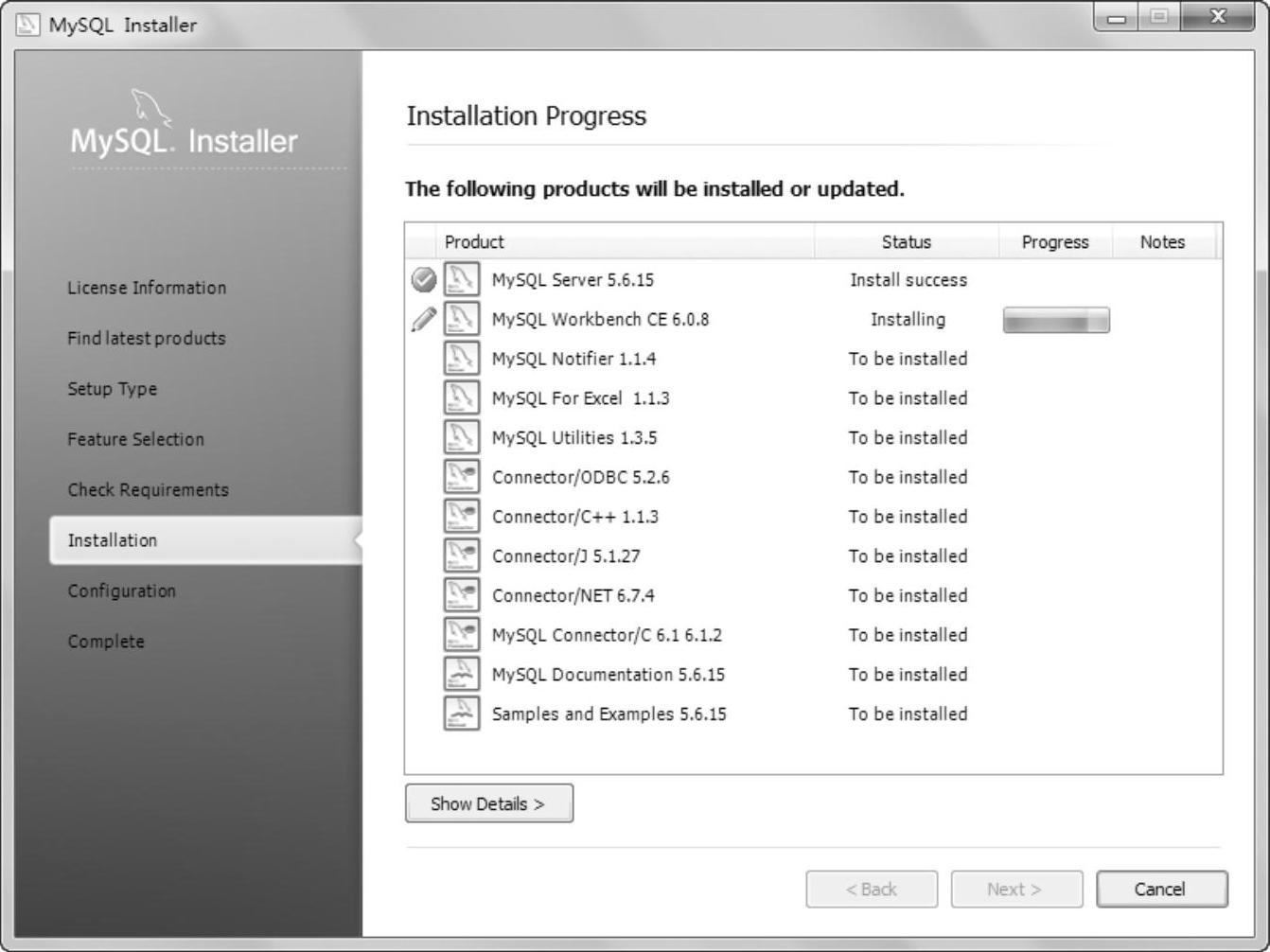Click the Installing status for Workbench
The image size is (1270, 952).
pos(908,320)
